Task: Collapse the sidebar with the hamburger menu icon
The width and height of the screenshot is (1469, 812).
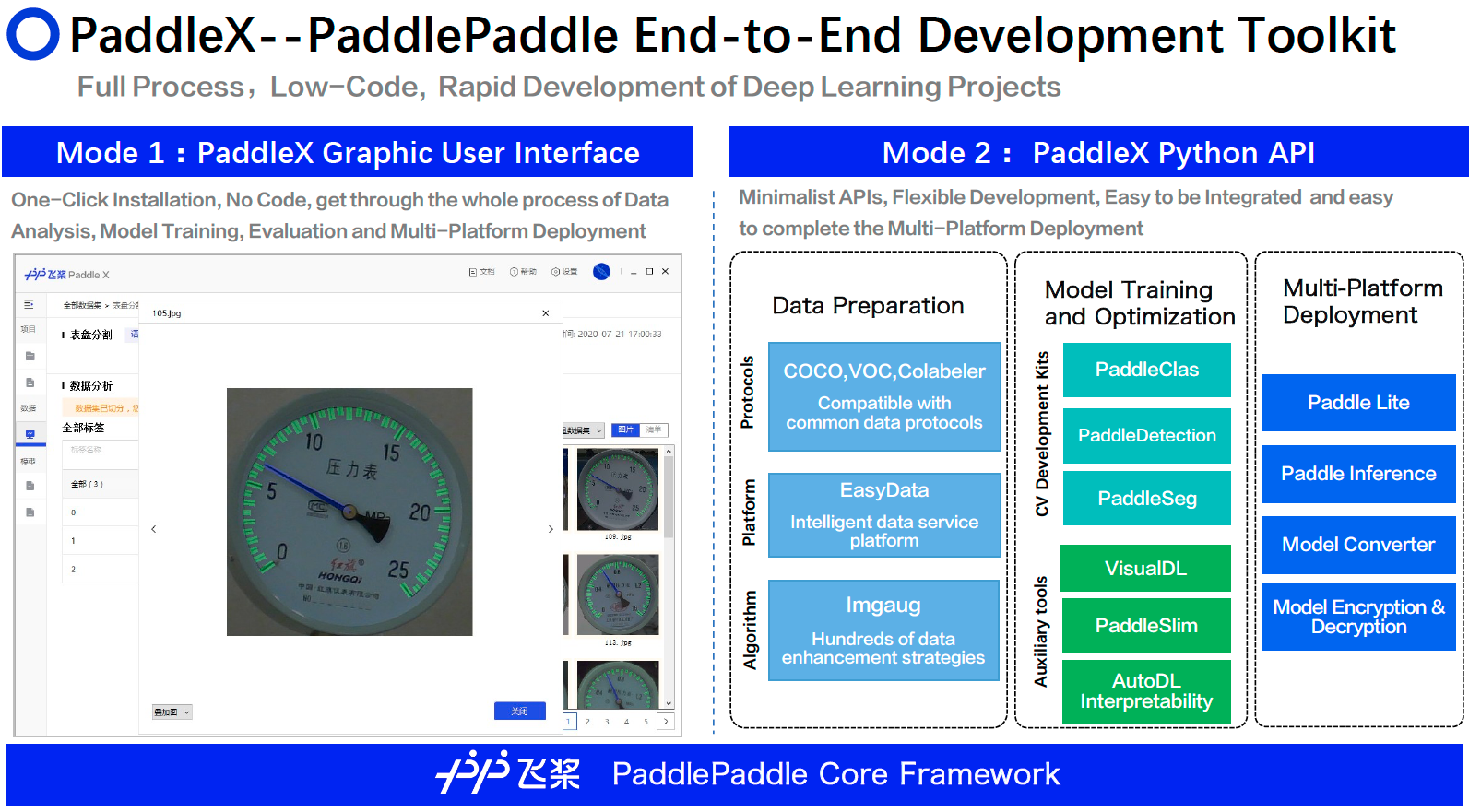Action: [x=29, y=304]
